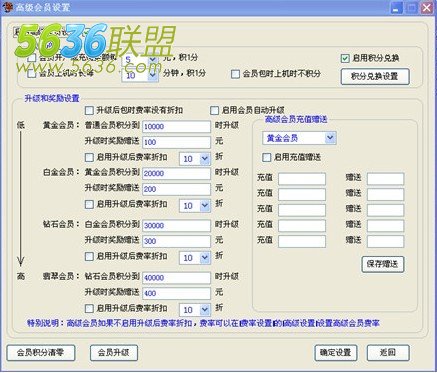The height and width of the screenshot is (373, 437).
Task: Open the 元，积1分 amount dropdown showing 5
Action: point(152,60)
